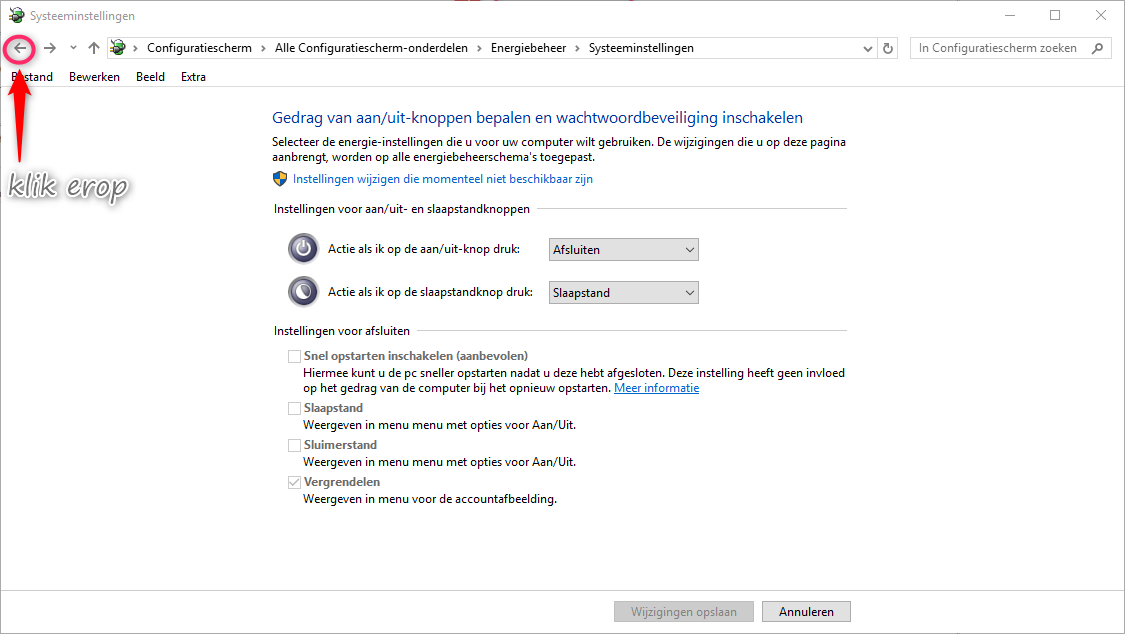The image size is (1125, 634).
Task: Click 'Weergeven in menu voor de accountafbeelding' text
Action: click(430, 498)
